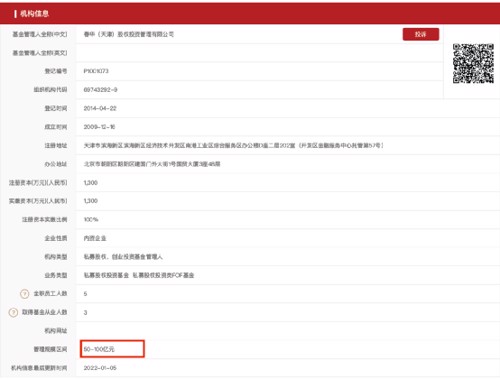500x379 pixels.
Task: Select the 机构类型 institution type value
Action: pyautogui.click(x=123, y=257)
